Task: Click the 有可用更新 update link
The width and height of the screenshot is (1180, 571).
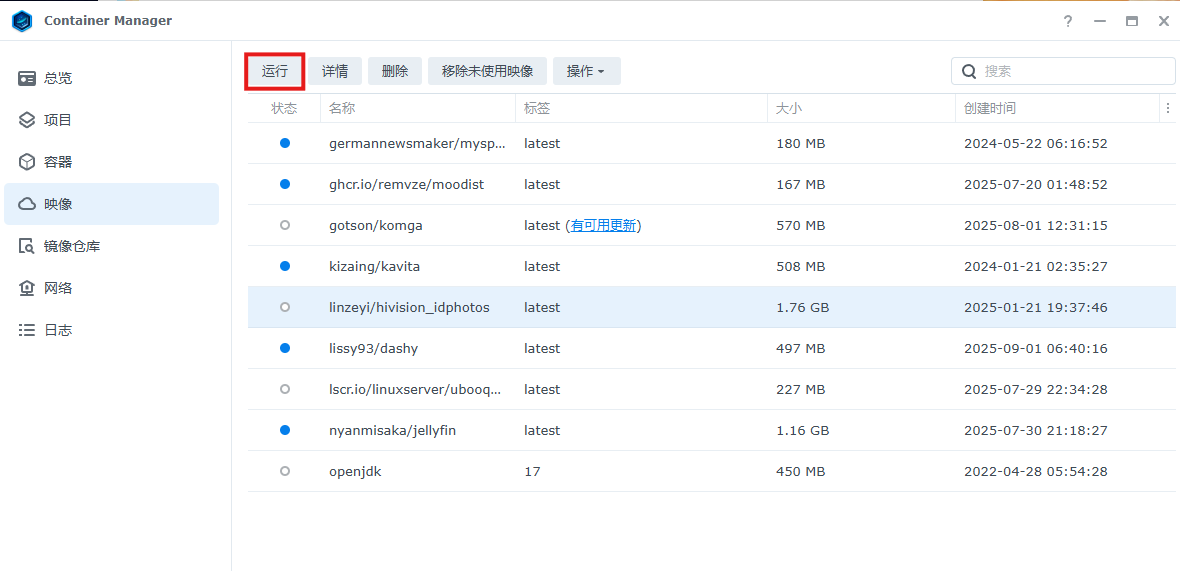Action: [603, 226]
